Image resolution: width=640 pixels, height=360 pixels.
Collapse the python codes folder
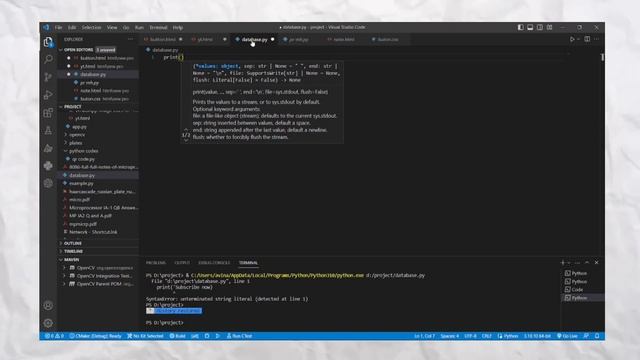tap(83, 151)
